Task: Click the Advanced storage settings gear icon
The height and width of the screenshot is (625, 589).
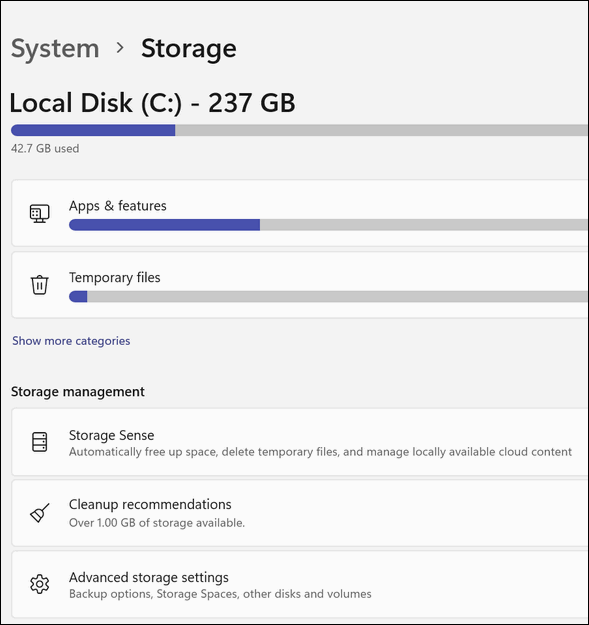Action: coord(39,584)
